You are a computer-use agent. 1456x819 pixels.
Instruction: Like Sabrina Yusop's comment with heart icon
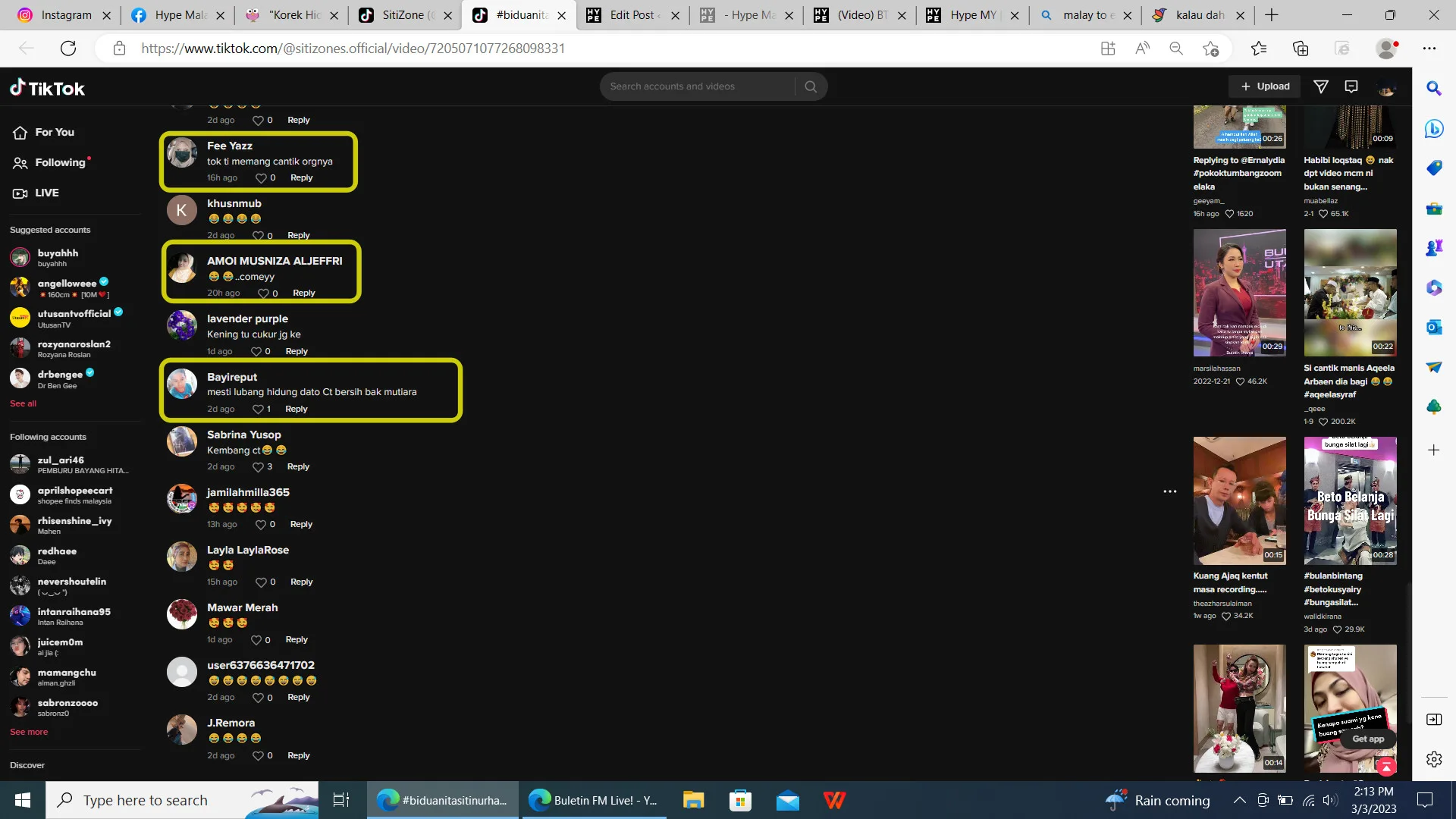258,467
